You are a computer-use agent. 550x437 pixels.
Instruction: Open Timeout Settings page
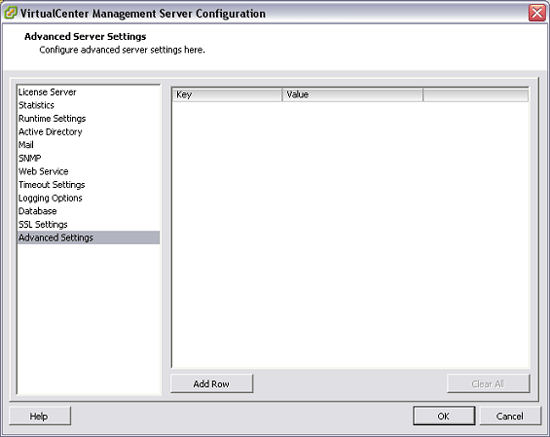tap(52, 185)
